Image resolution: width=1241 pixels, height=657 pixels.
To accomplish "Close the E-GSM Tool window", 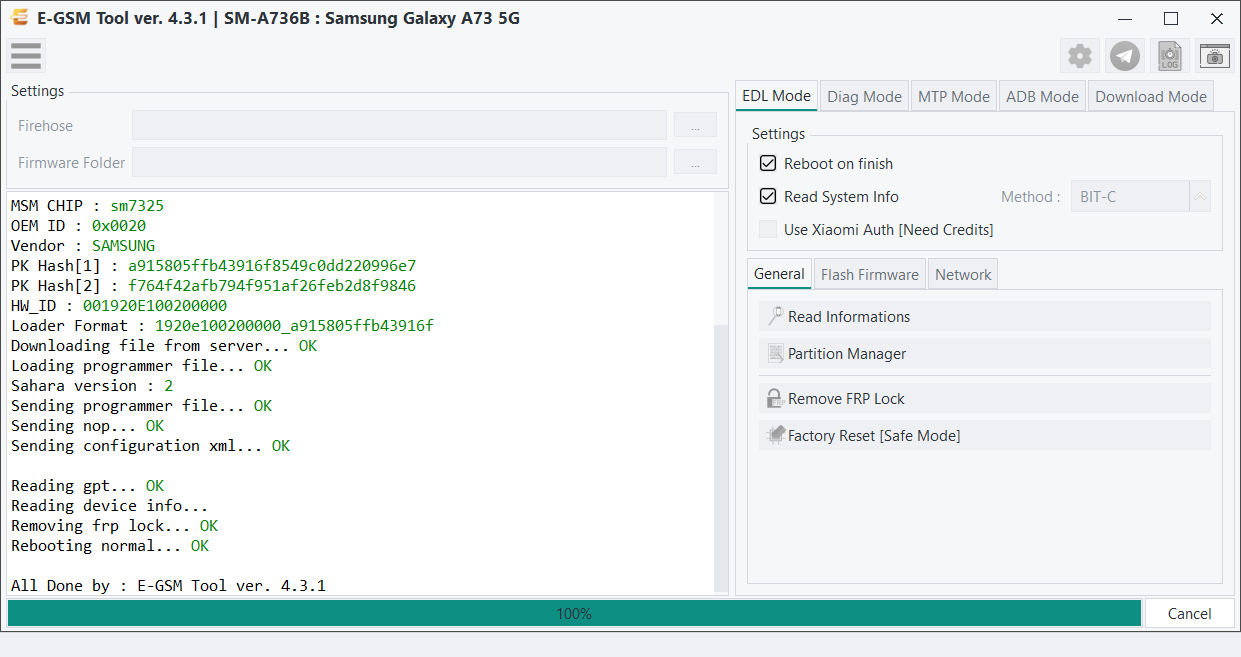I will (x=1217, y=18).
